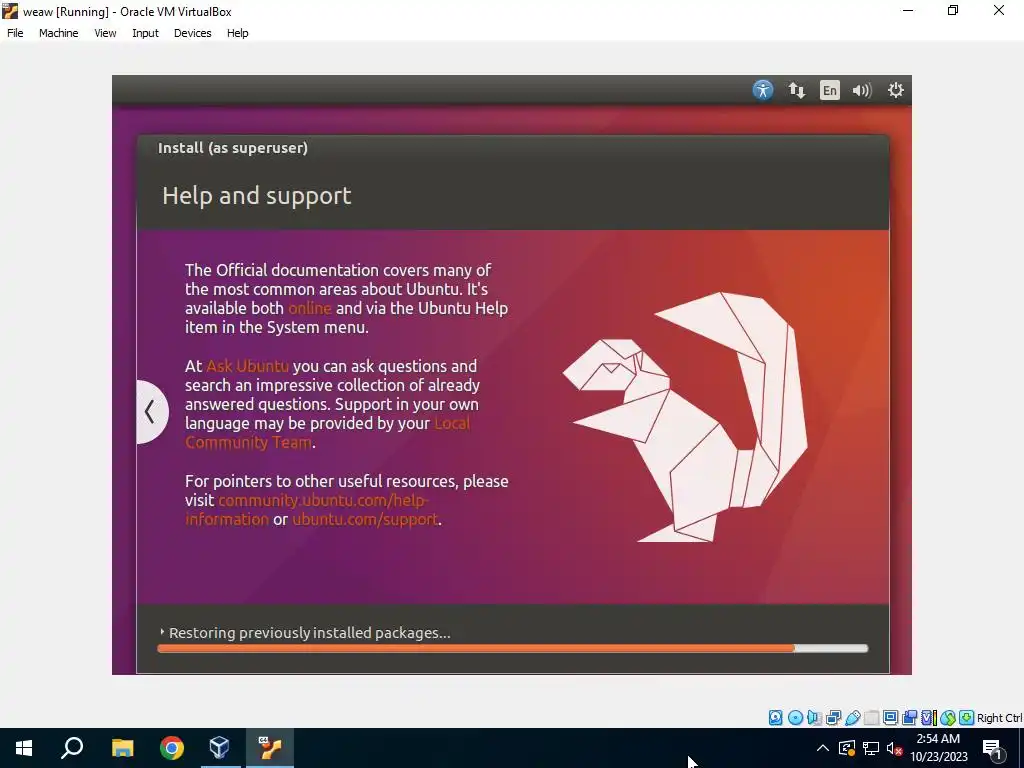Click the recording status icon in VirtualBox
Screen dimensions: 1024x768
pos(909,718)
